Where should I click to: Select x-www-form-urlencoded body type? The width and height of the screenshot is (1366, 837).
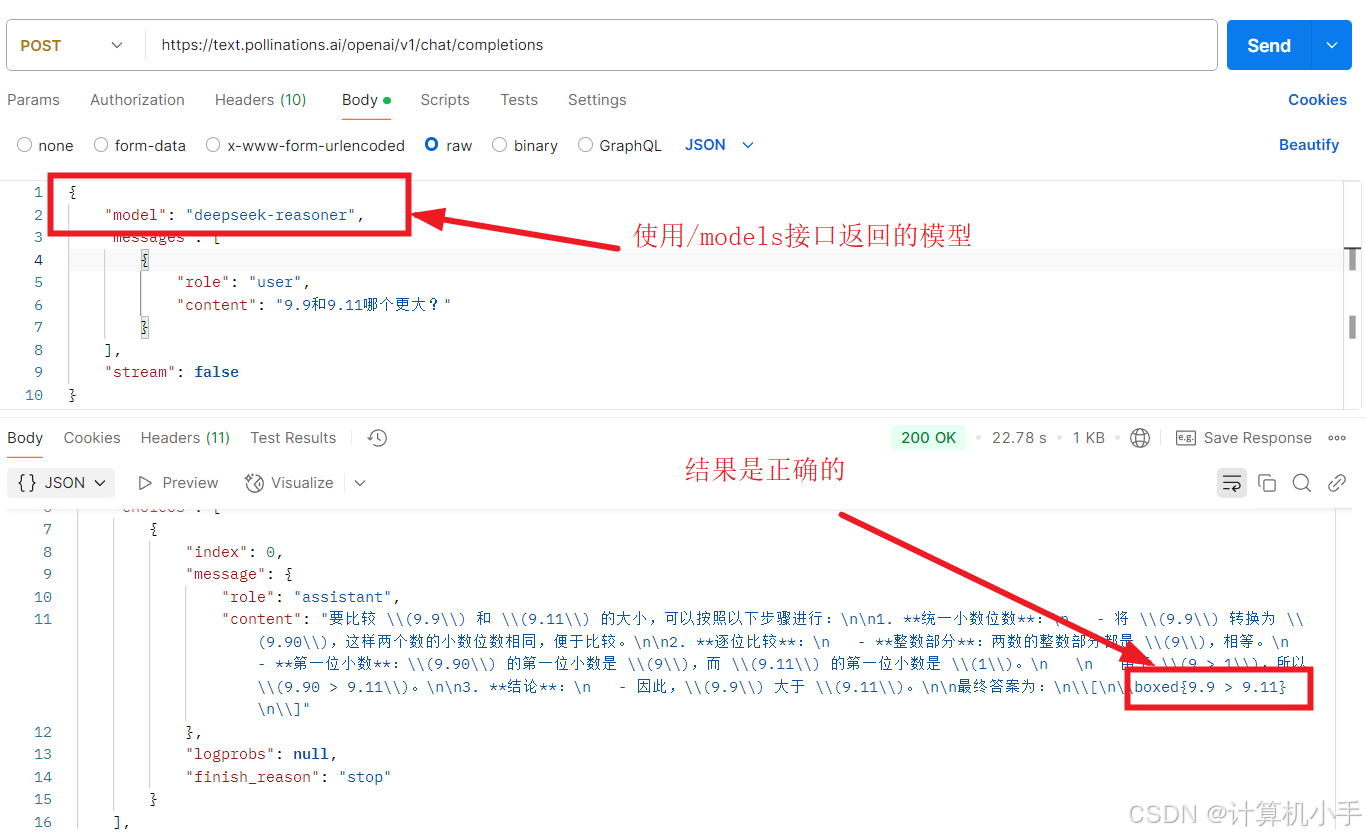(305, 145)
